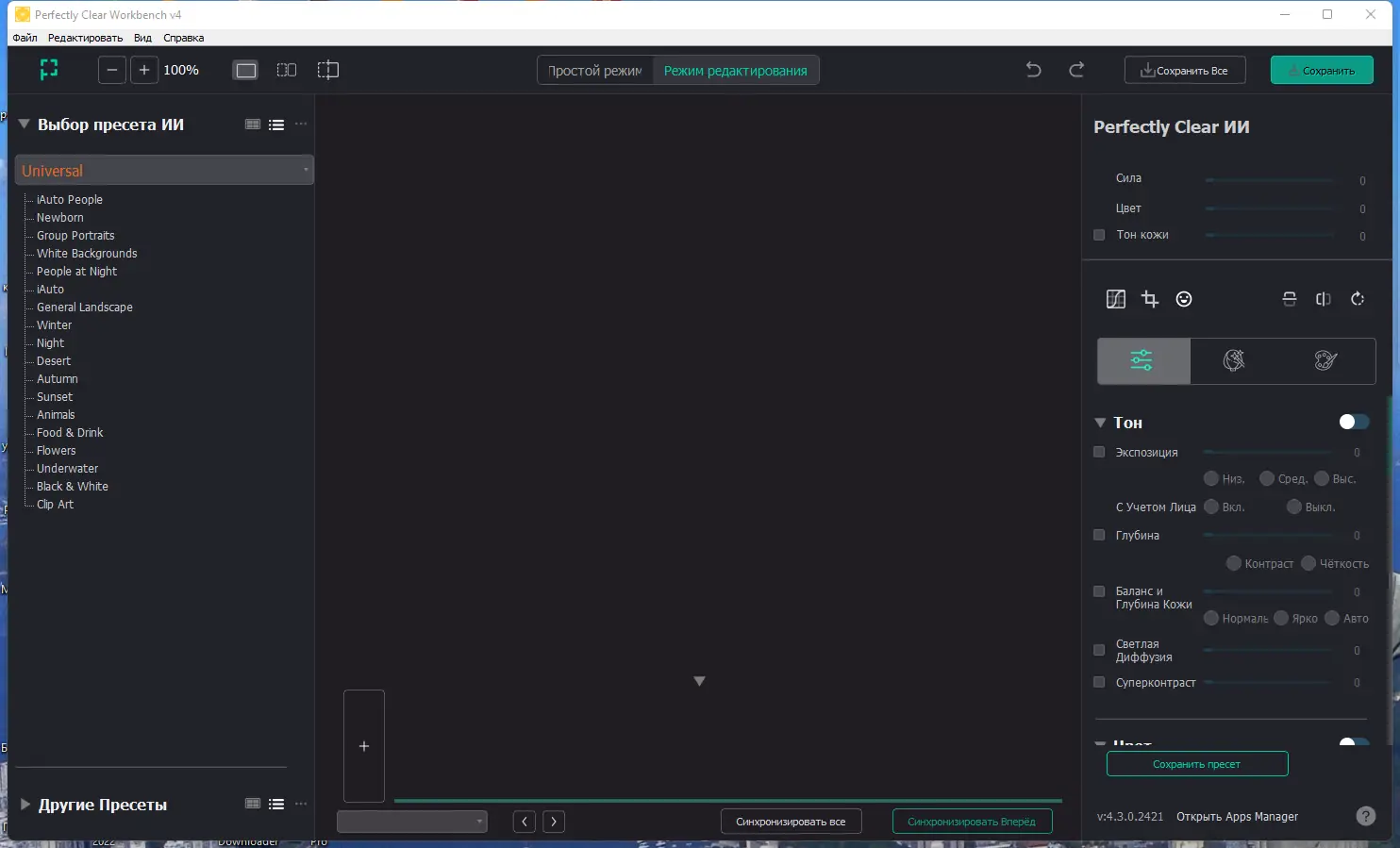1400x848 pixels.
Task: Go to the previous image
Action: (x=525, y=822)
